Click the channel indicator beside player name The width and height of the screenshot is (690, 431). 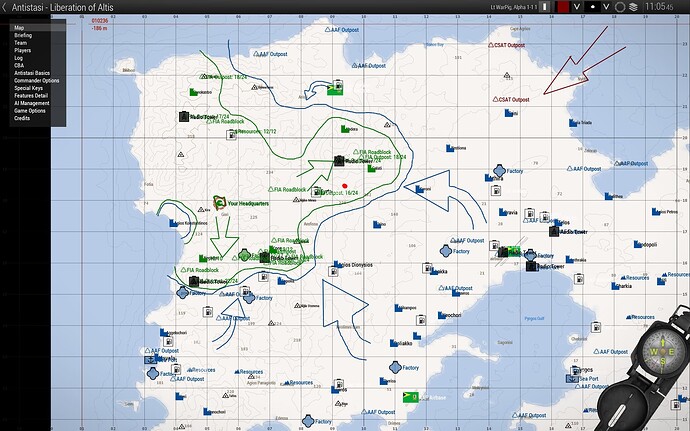pyautogui.click(x=545, y=7)
